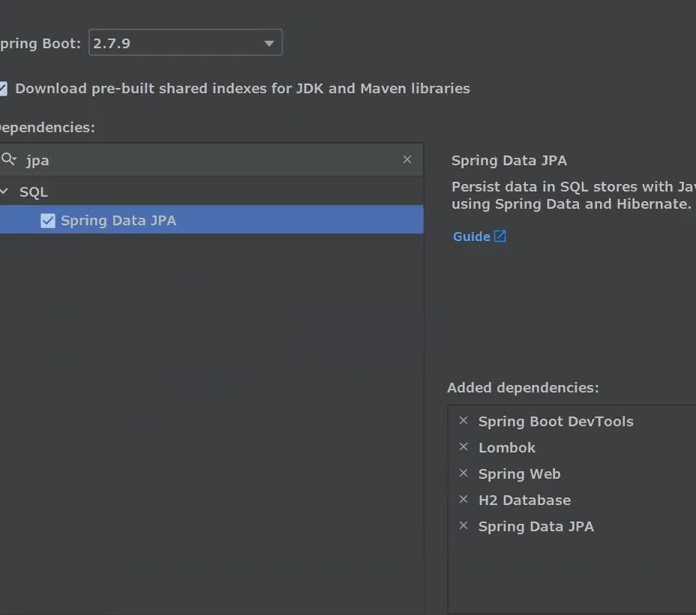
Task: Remove Spring Web from added dependencies
Action: [x=463, y=473]
